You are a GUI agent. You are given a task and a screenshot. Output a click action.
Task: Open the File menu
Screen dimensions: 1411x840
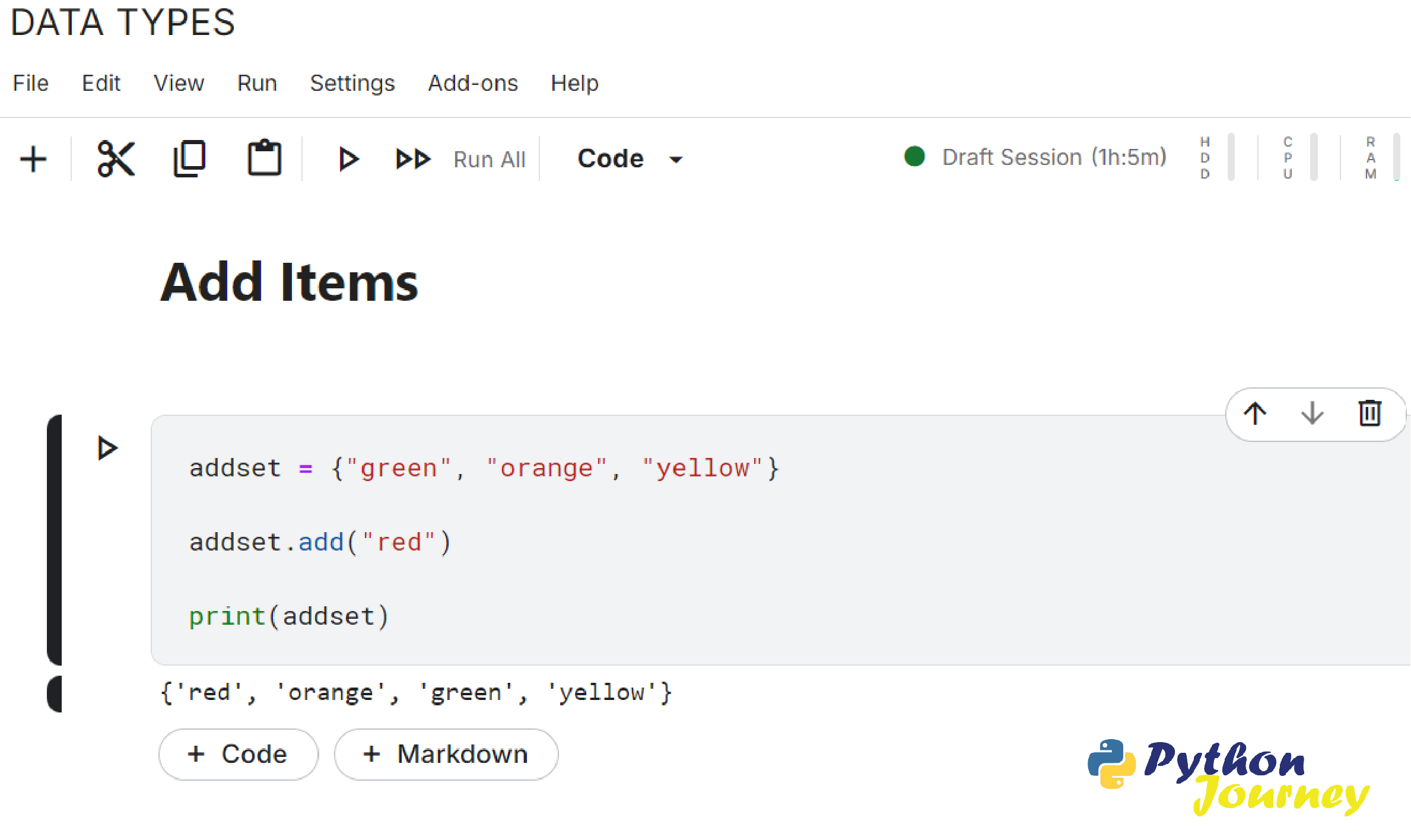tap(31, 83)
